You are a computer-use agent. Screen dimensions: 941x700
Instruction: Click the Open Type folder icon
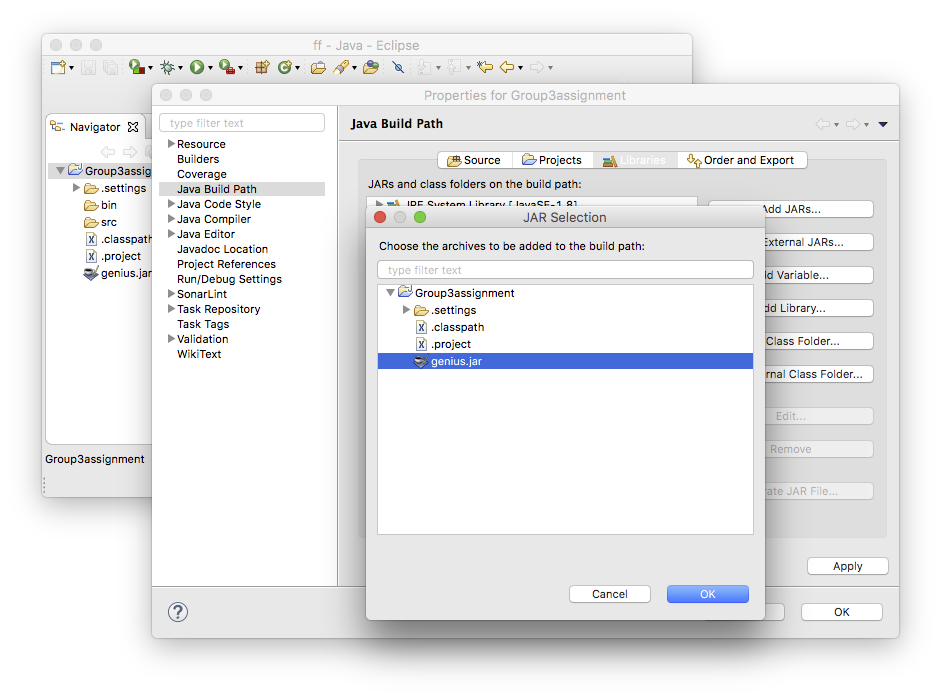coord(318,67)
